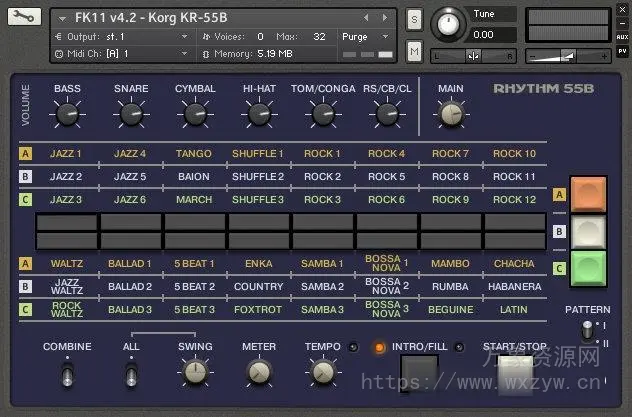
Task: Click the HABANERA pattern label
Action: 515,286
